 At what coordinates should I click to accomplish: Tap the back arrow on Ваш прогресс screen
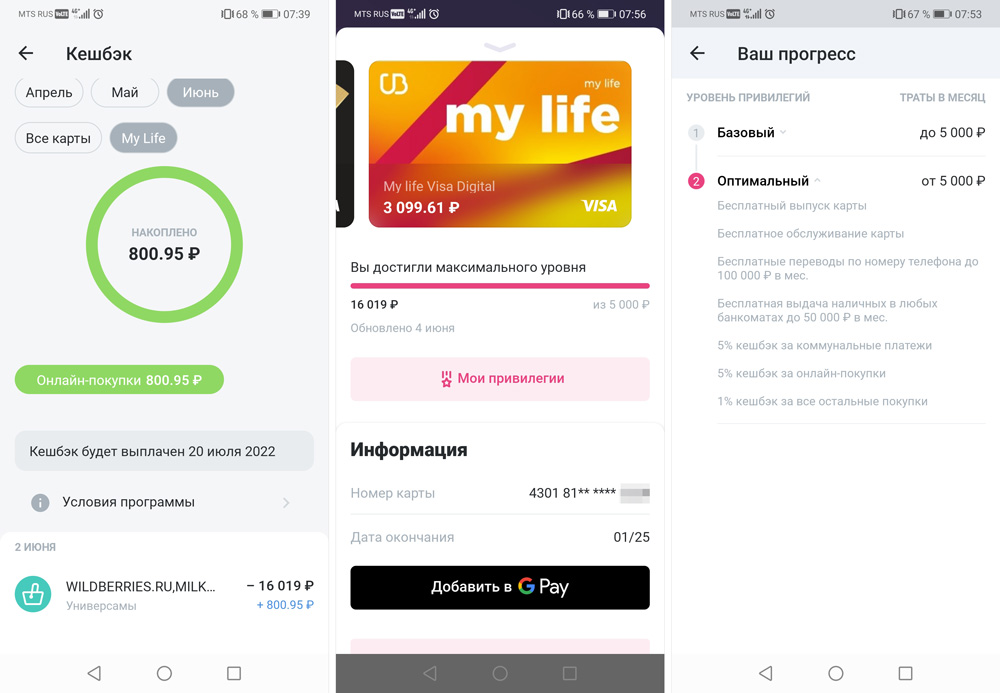[x=698, y=54]
